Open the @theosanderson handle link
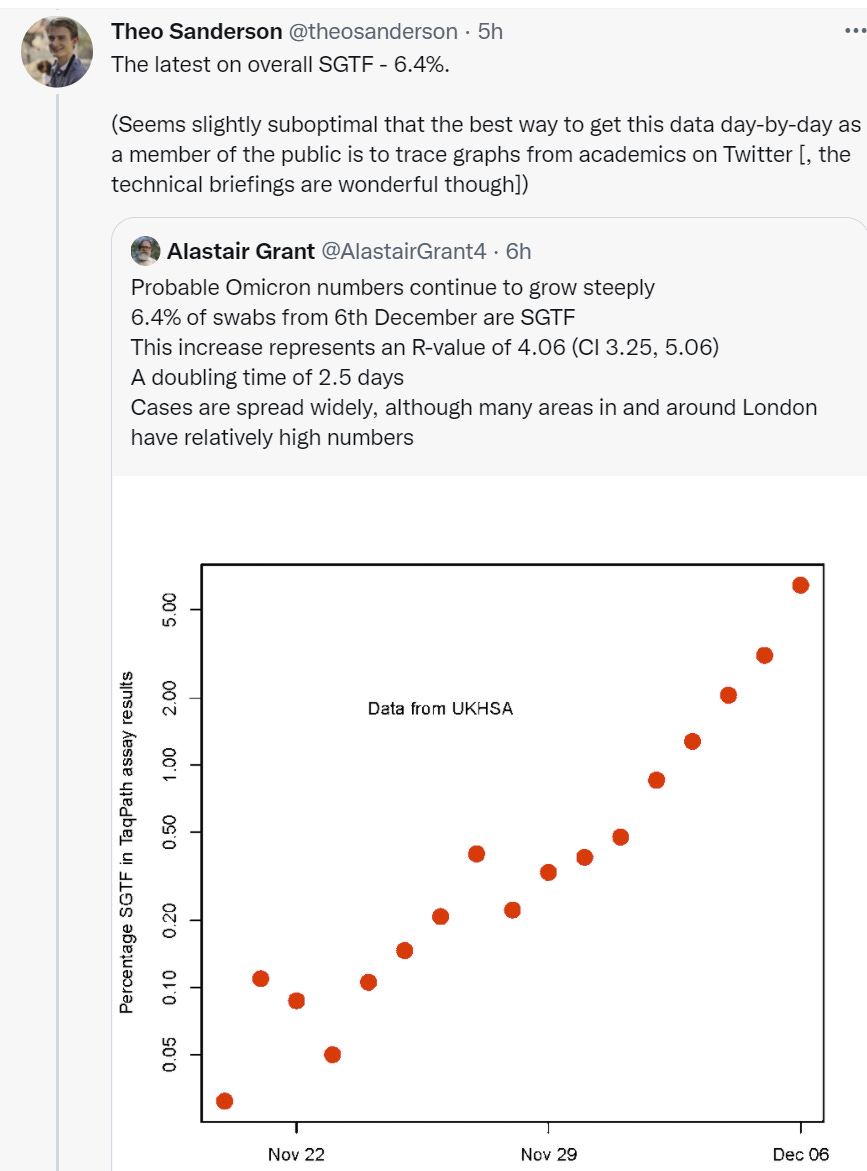867x1171 pixels. 373,31
